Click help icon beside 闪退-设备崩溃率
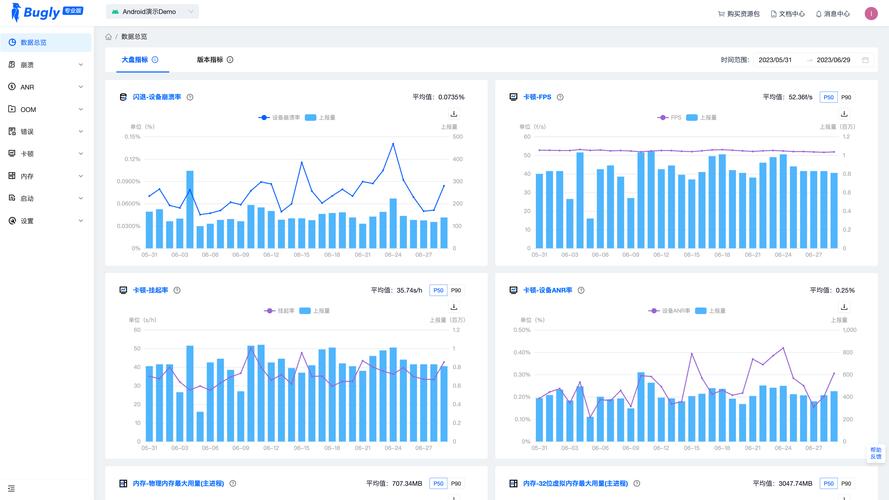 [x=190, y=97]
